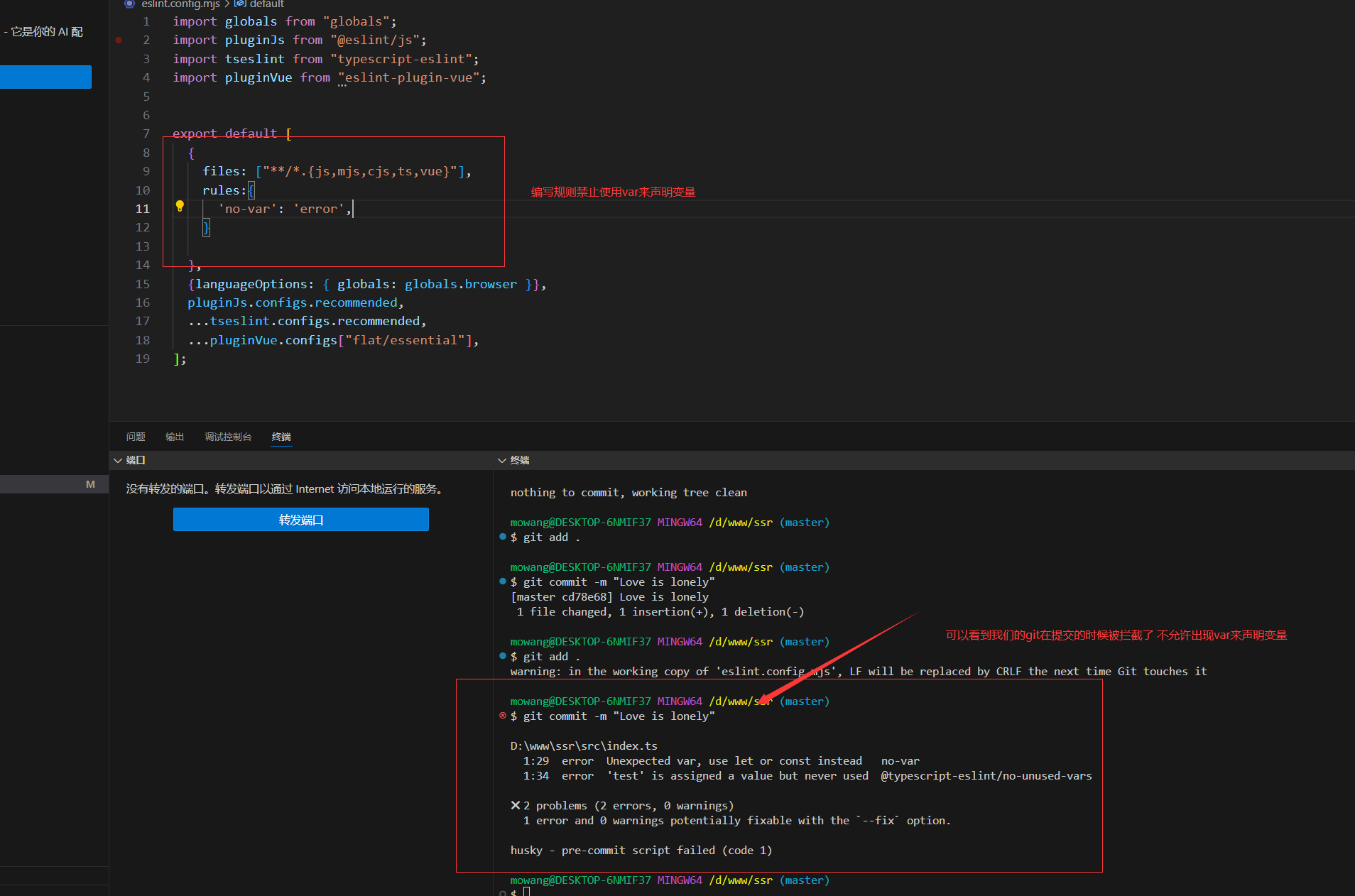The image size is (1355, 896).
Task: Click the '--fix option' hint line
Action: pyautogui.click(x=736, y=820)
